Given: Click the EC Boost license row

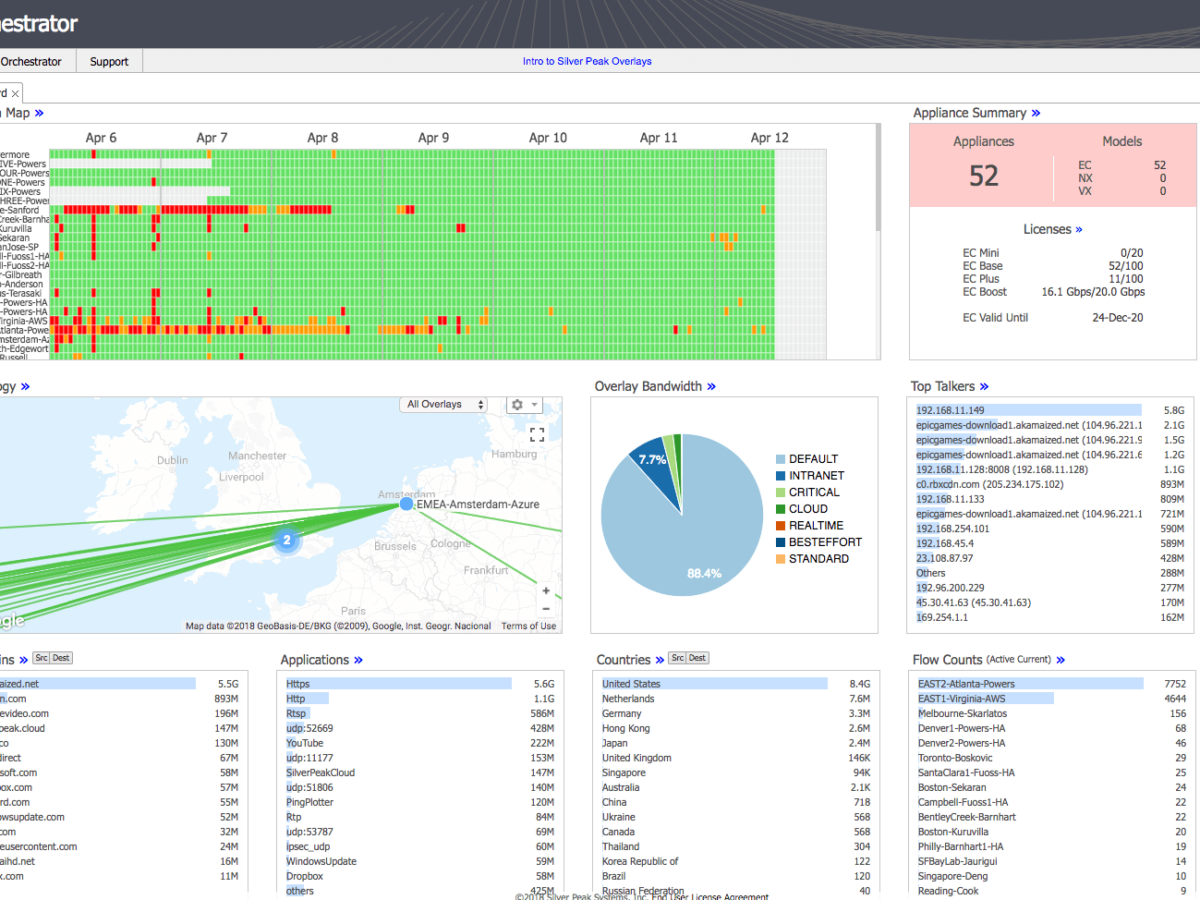Looking at the screenshot, I should [x=1054, y=292].
